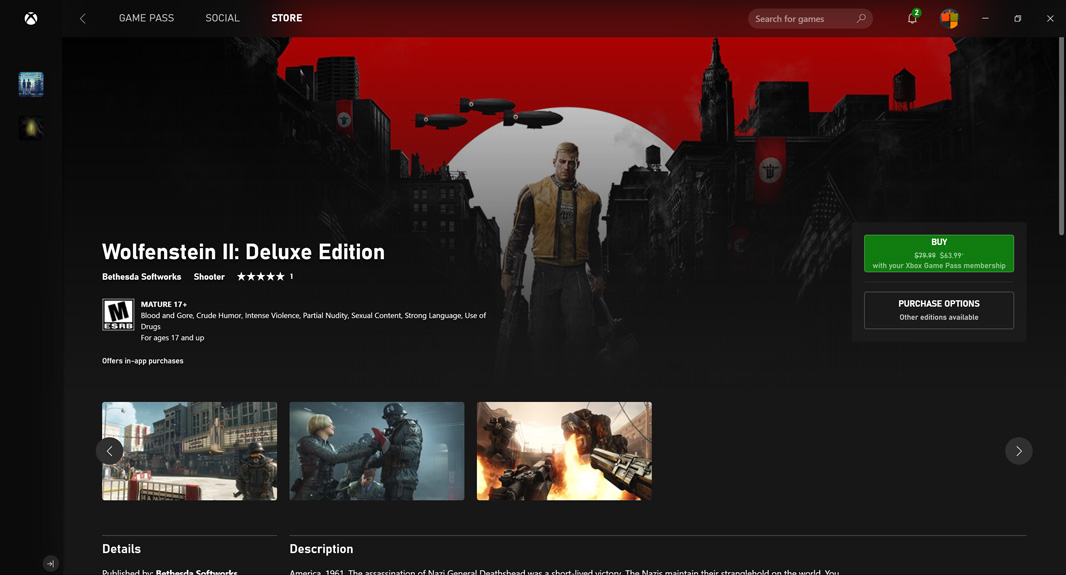The width and height of the screenshot is (1066, 575).
Task: Show next screenshots in carousel
Action: point(1018,451)
